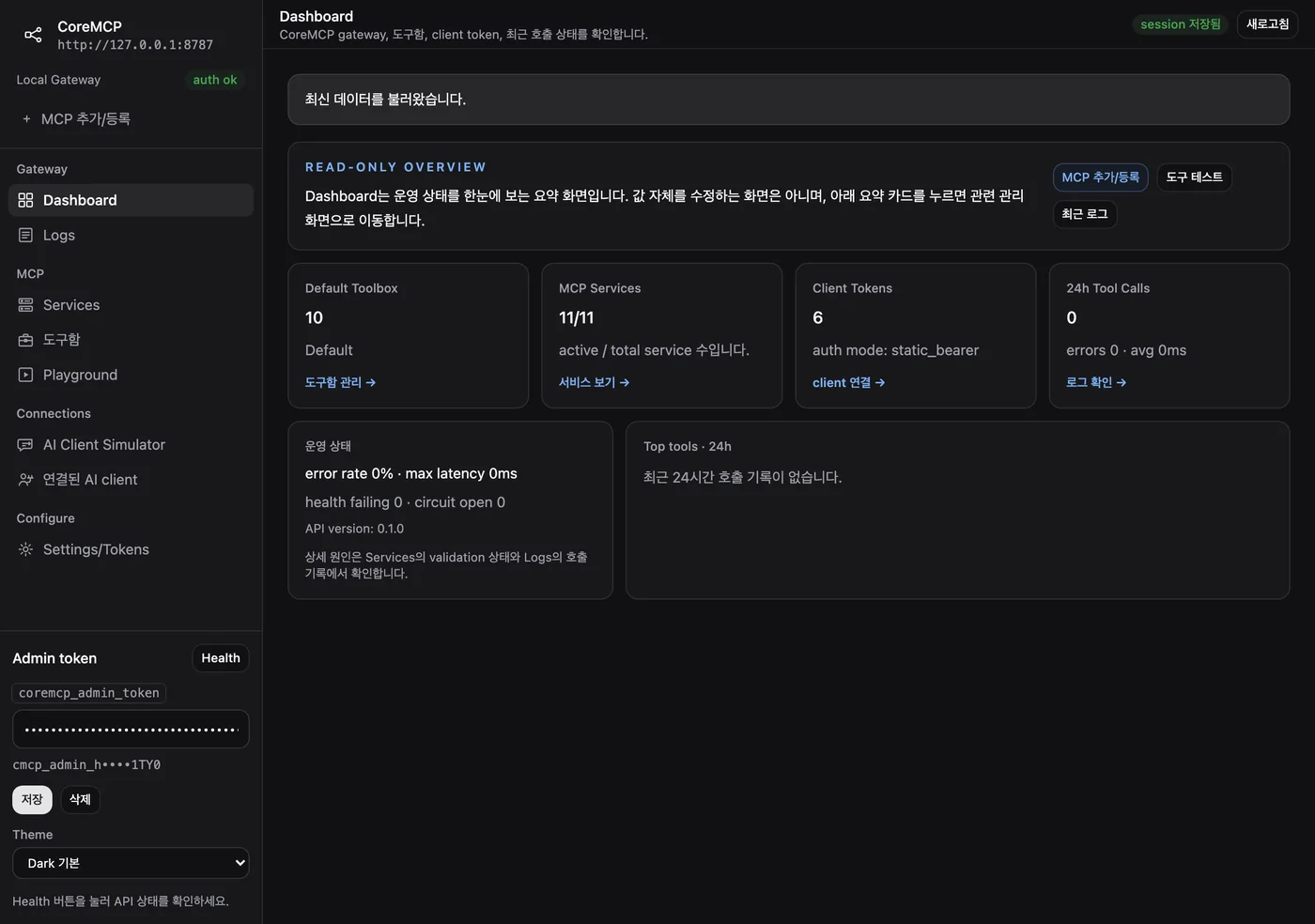Open 연결된 AI client people icon
Screen dimensions: 1315x924
(x=25, y=480)
